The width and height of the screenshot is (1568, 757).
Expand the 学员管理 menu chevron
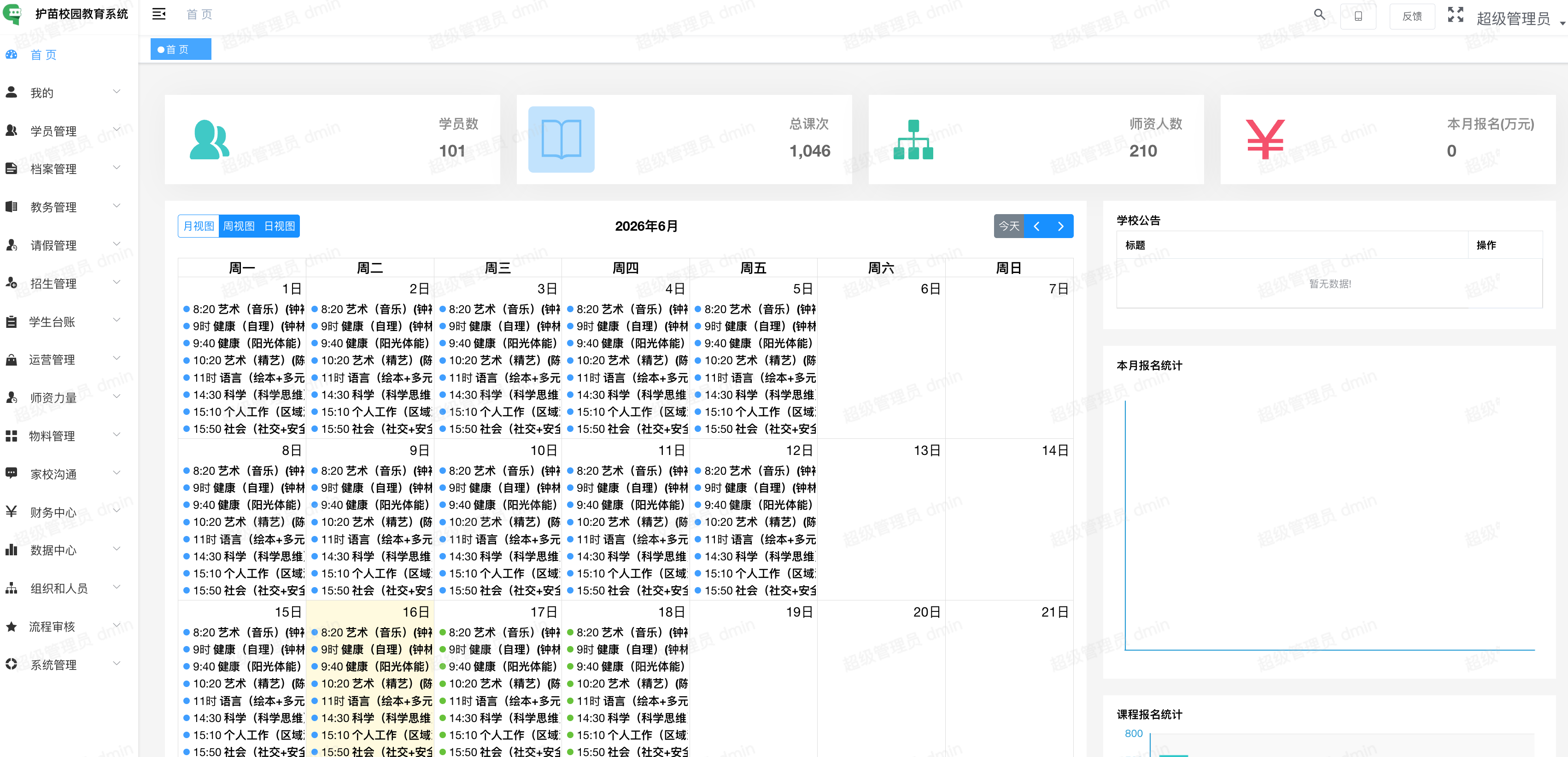117,129
